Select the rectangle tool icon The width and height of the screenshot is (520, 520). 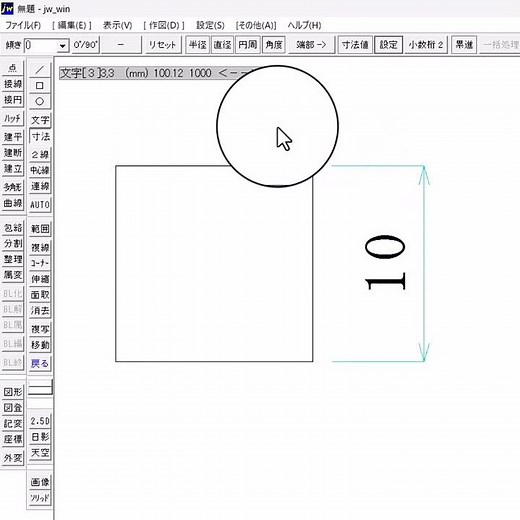click(x=40, y=86)
